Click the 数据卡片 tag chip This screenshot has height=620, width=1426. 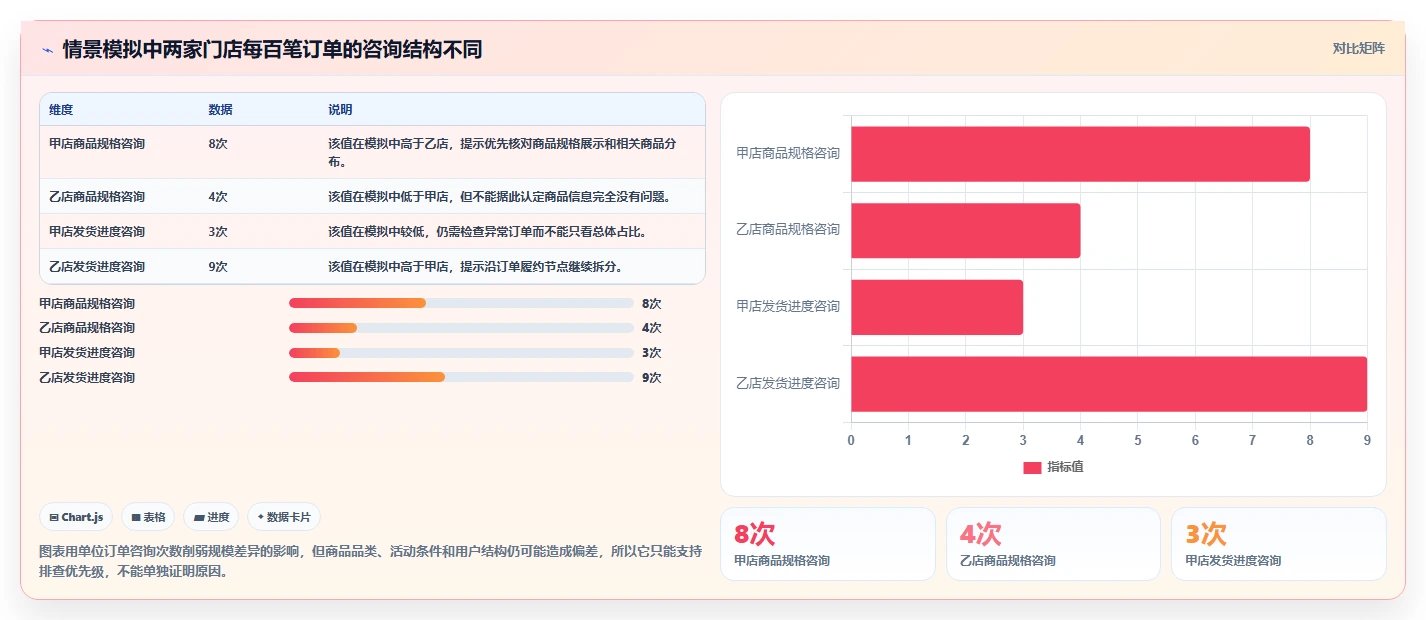click(284, 517)
